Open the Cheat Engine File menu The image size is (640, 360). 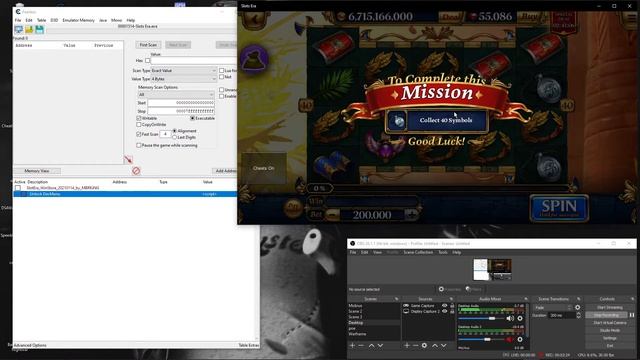[18, 20]
